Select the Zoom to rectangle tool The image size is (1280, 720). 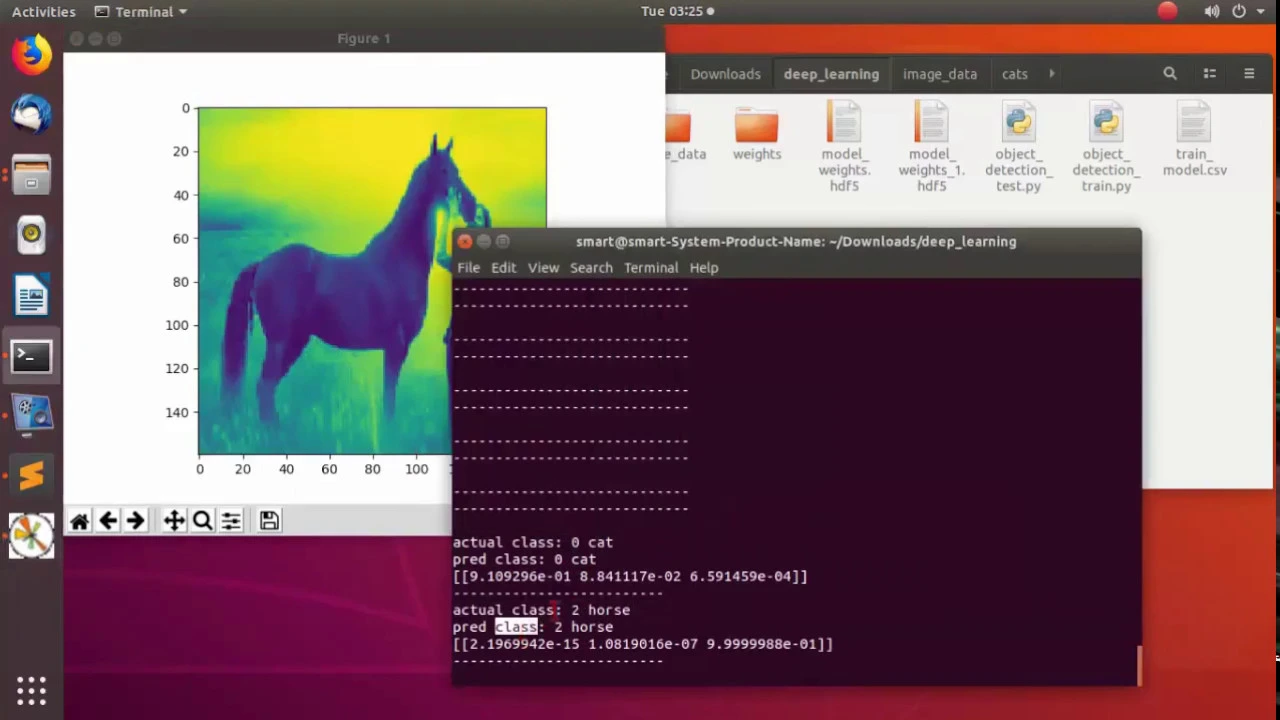click(202, 520)
